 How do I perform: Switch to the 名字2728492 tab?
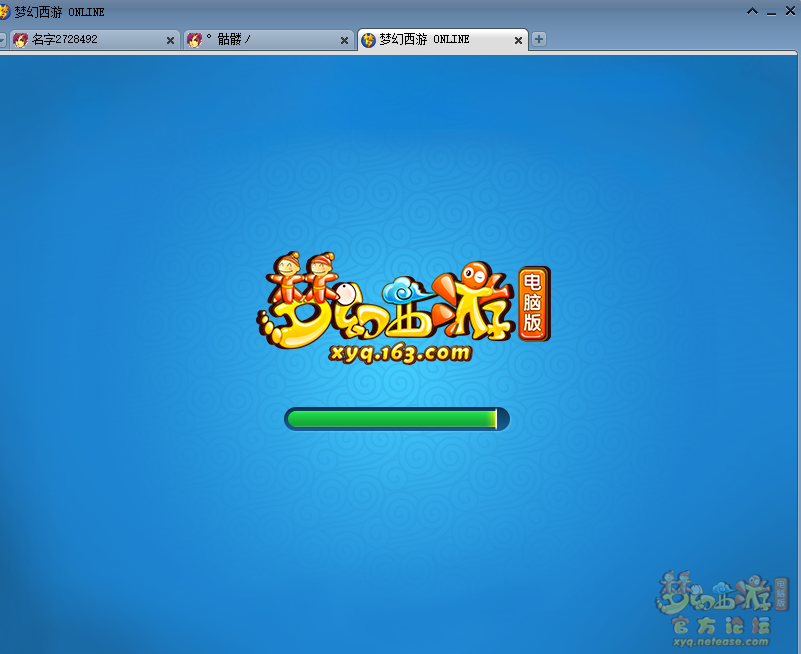point(95,40)
